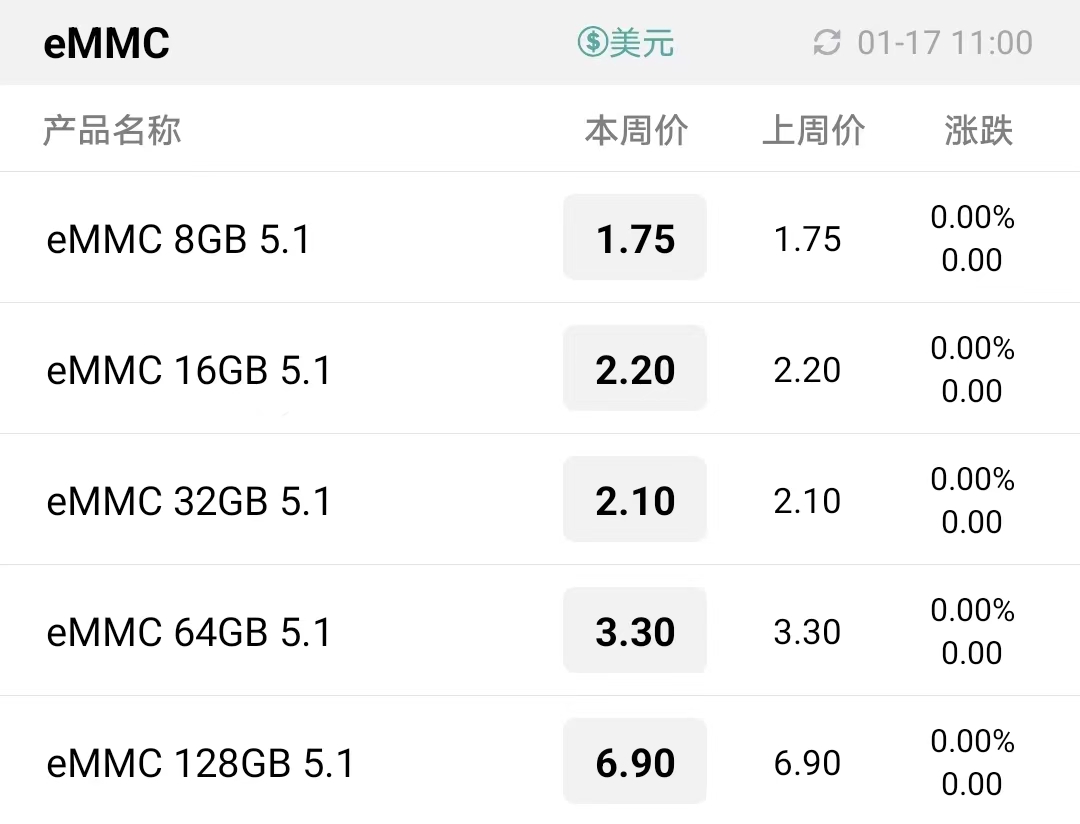
Task: Select the eMMC 64GB 5.1 entry
Action: click(x=540, y=630)
